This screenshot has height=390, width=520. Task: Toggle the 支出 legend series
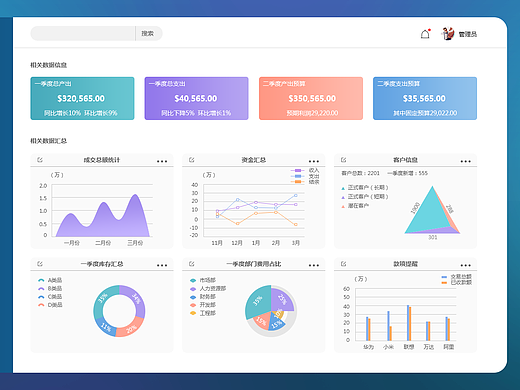click(x=305, y=176)
